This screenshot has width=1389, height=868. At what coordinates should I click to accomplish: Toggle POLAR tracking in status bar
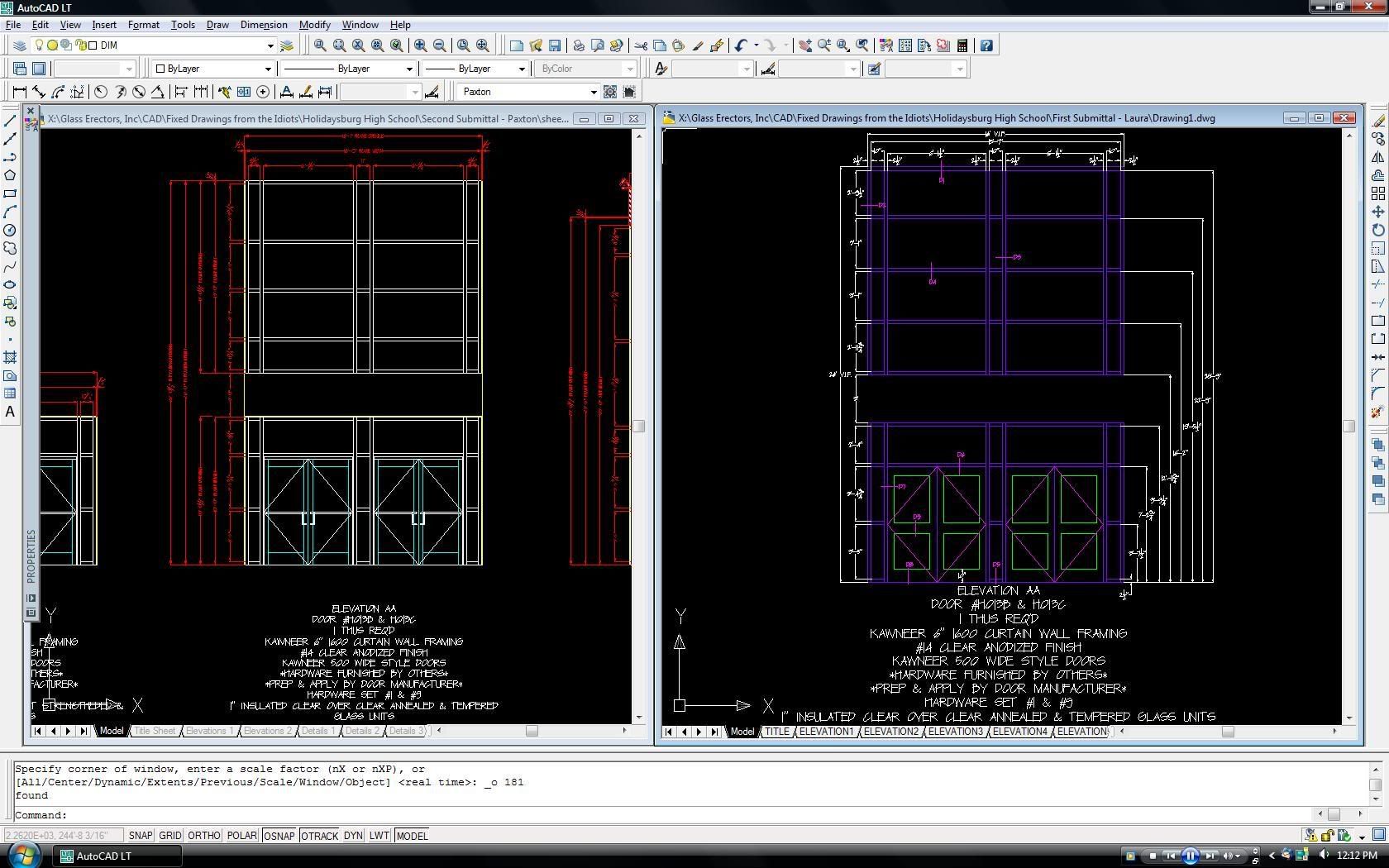pyautogui.click(x=241, y=836)
